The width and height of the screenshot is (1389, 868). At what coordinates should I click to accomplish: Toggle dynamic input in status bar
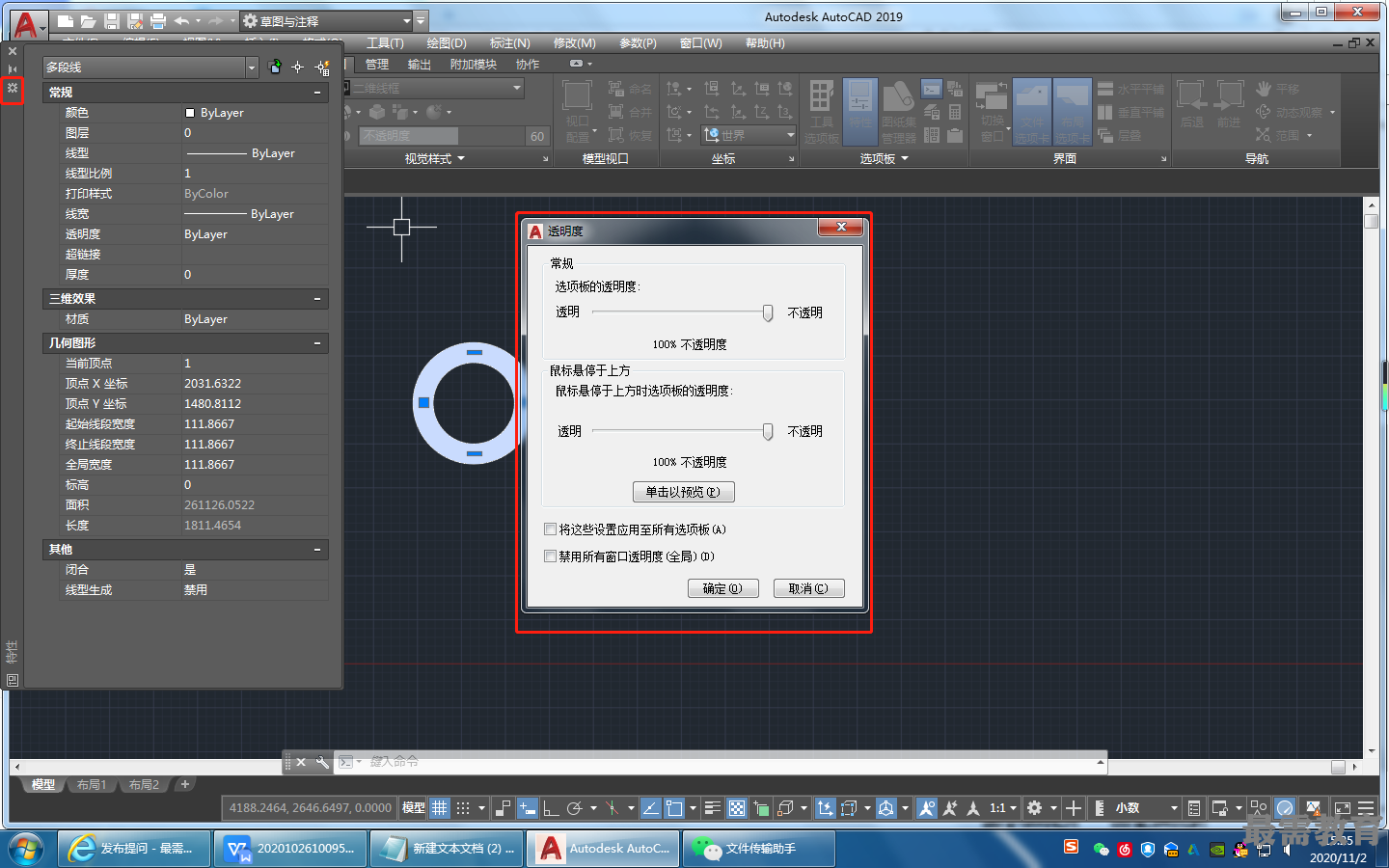coord(527,808)
